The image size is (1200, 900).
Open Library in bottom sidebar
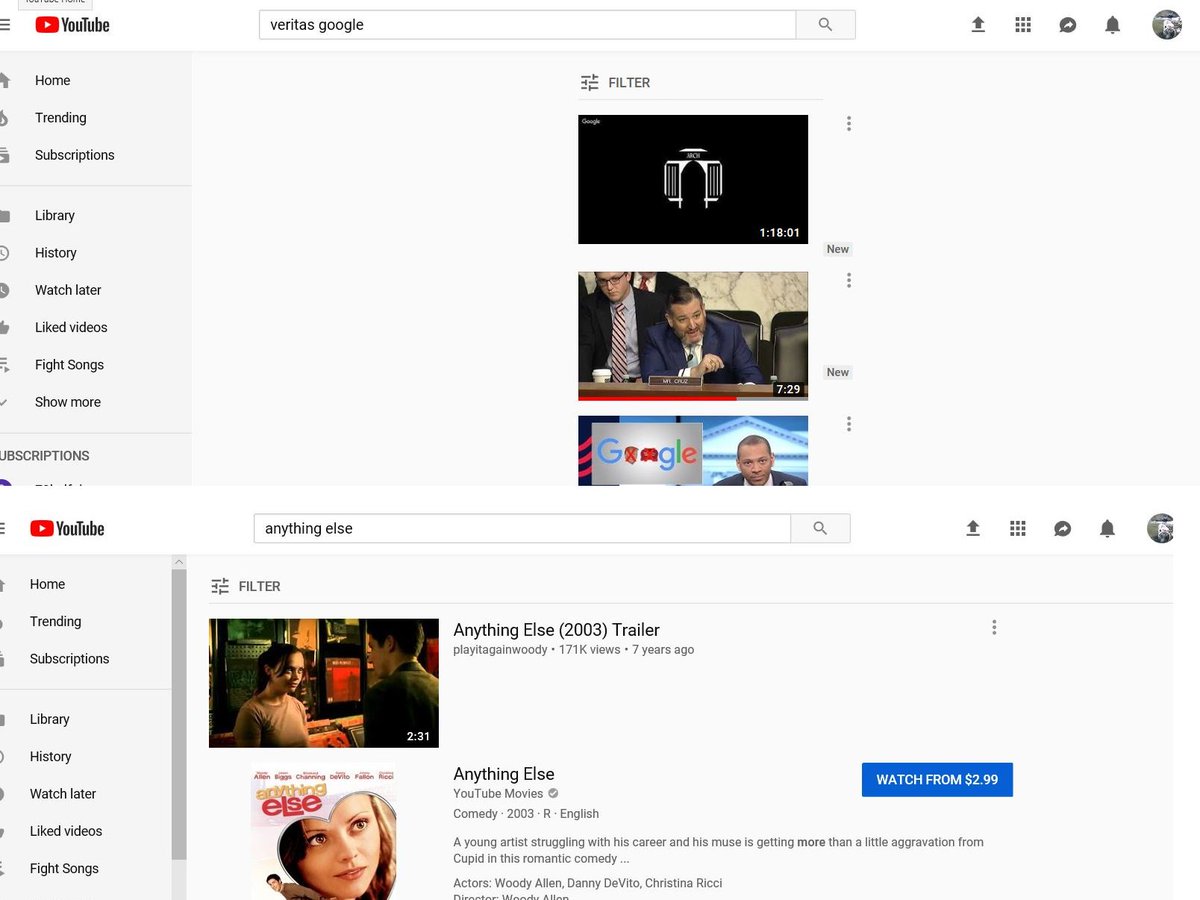tap(49, 719)
